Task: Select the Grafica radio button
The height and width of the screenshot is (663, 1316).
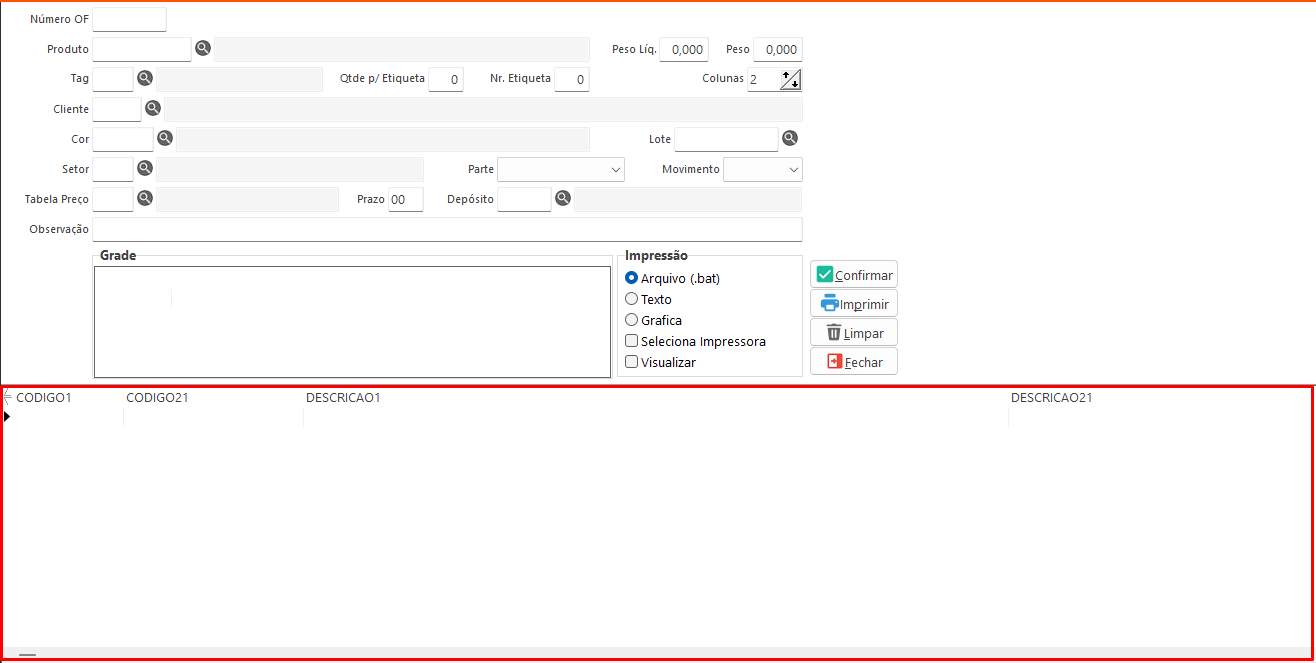Action: [631, 320]
